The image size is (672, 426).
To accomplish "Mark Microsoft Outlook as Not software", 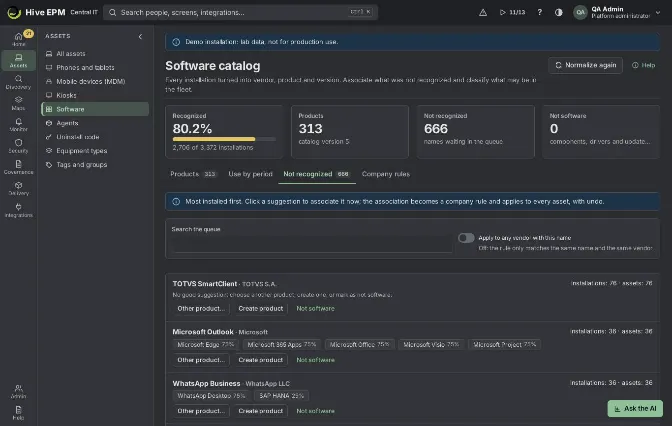I will (x=315, y=360).
